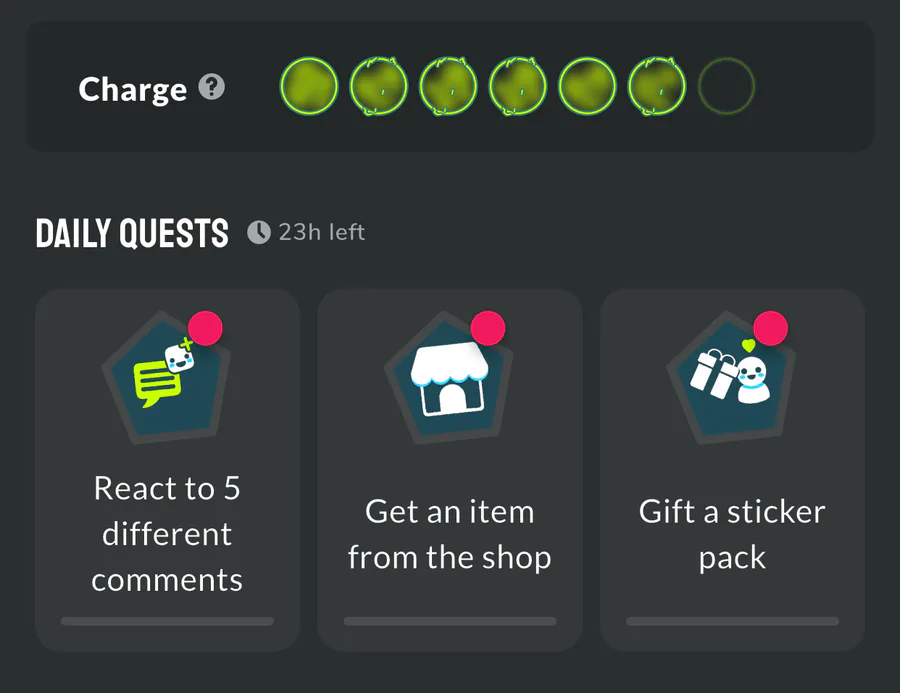The image size is (900, 693).
Task: Click the gift sticker pack quest icon
Action: (732, 377)
